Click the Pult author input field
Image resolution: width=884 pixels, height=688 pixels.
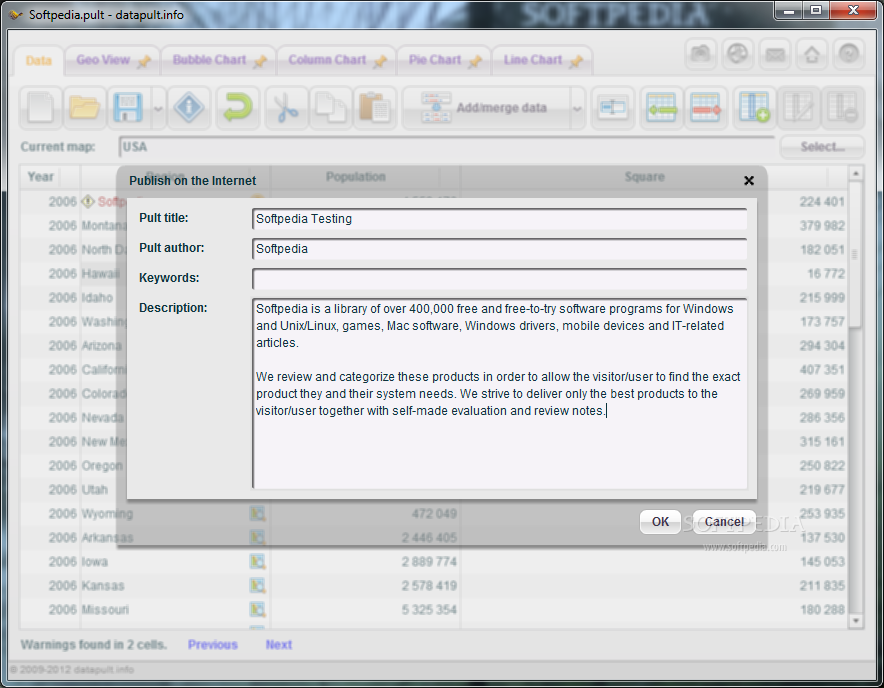tap(500, 249)
